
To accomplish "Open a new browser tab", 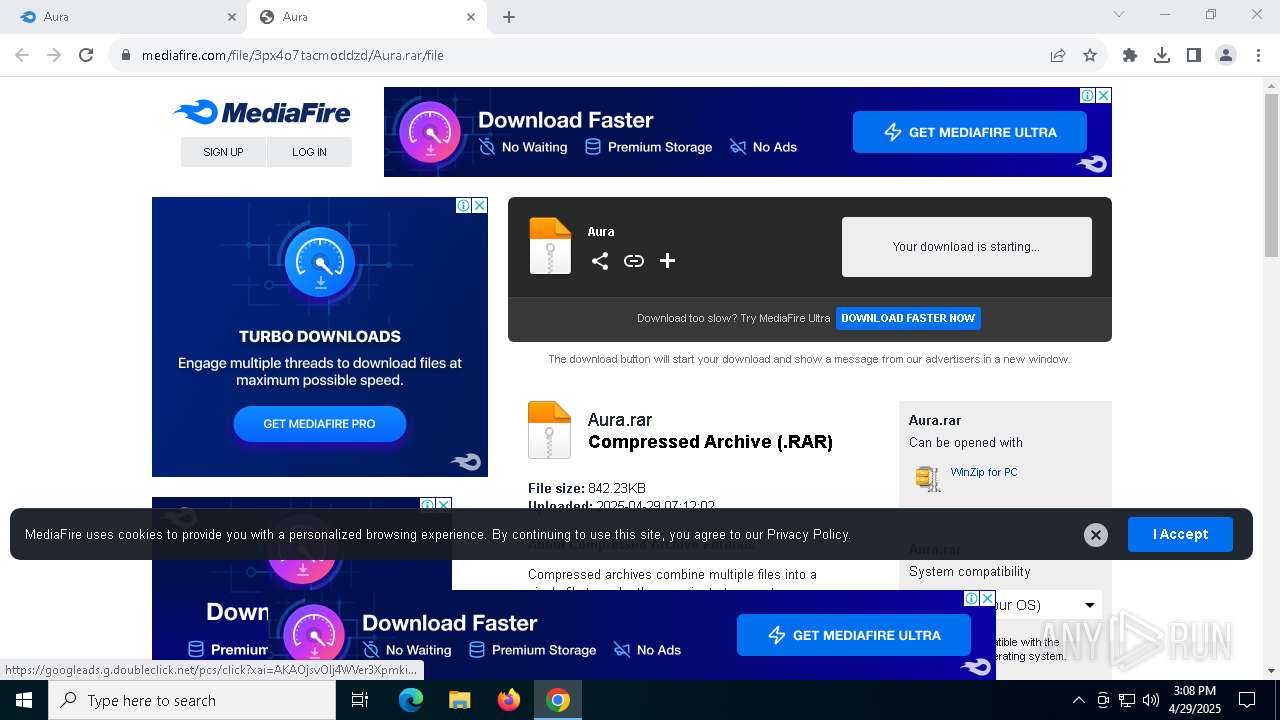I will [509, 17].
